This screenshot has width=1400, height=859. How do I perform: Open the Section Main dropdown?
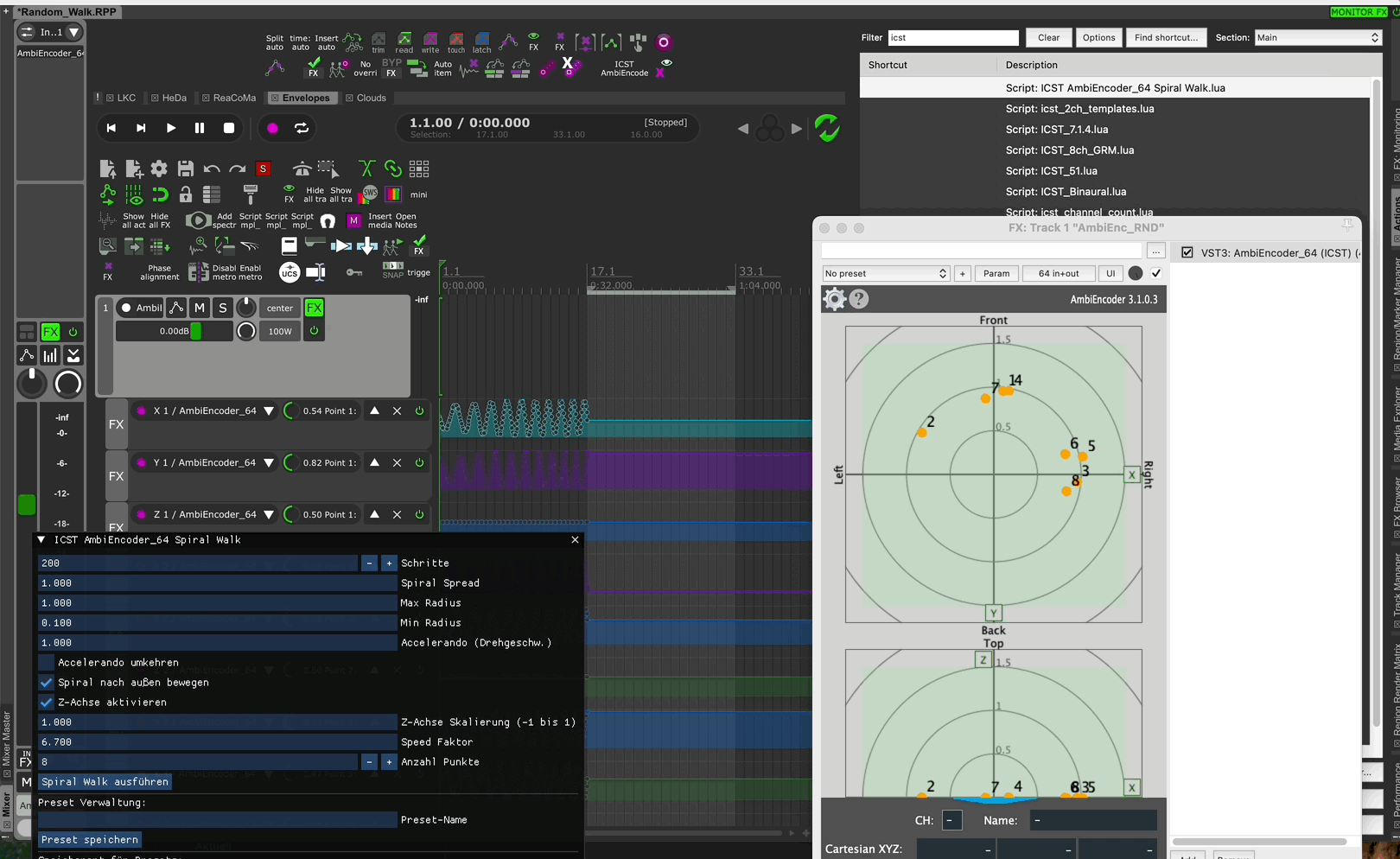[x=1318, y=37]
